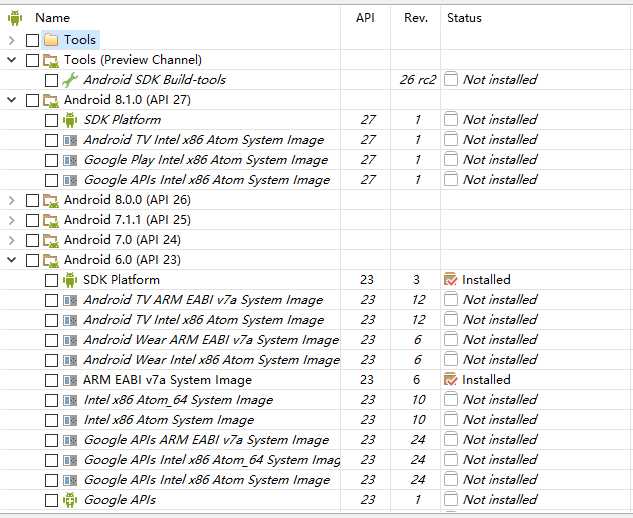Select the Google APIs ARM EABI v7a System Image label

206,440
